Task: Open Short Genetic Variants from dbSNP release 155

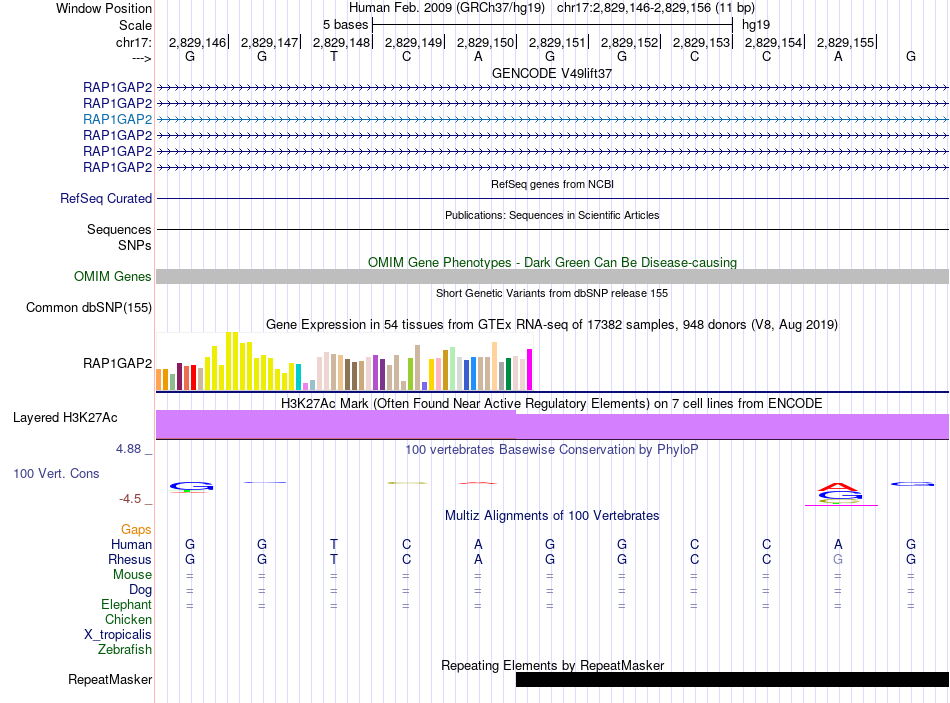Action: pyautogui.click(x=552, y=293)
